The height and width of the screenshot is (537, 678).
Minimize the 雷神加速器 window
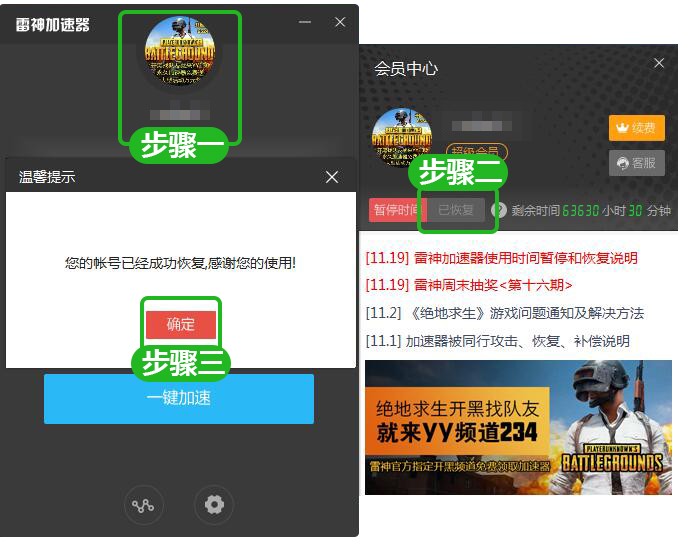(x=305, y=22)
